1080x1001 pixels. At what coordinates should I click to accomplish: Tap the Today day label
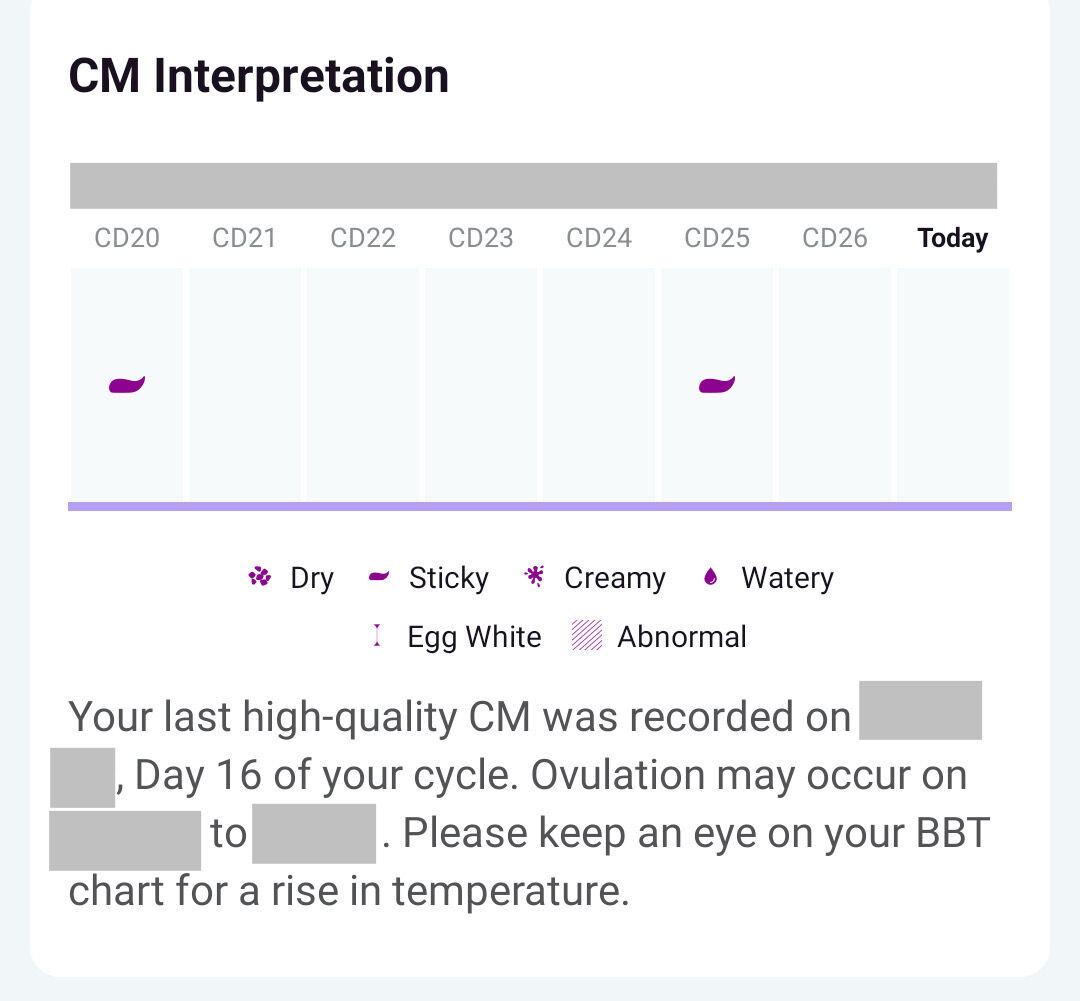(x=953, y=238)
